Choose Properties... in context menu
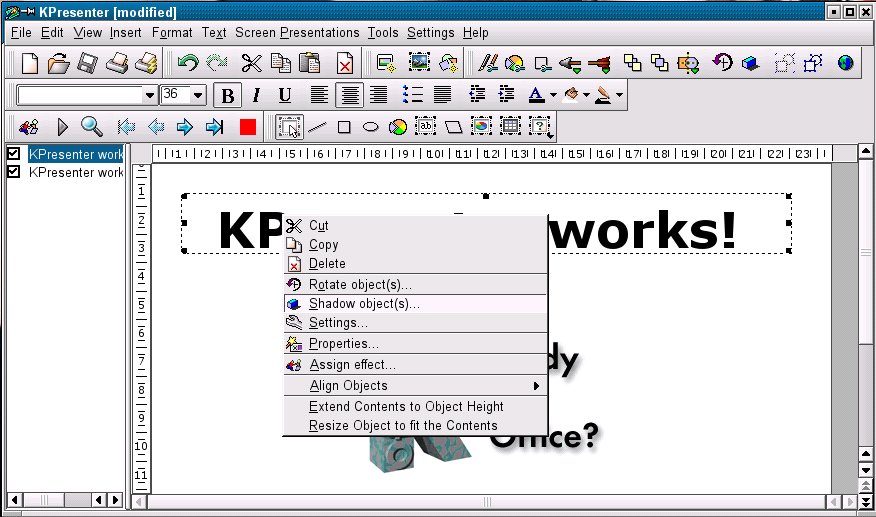This screenshot has height=517, width=876. coord(415,344)
